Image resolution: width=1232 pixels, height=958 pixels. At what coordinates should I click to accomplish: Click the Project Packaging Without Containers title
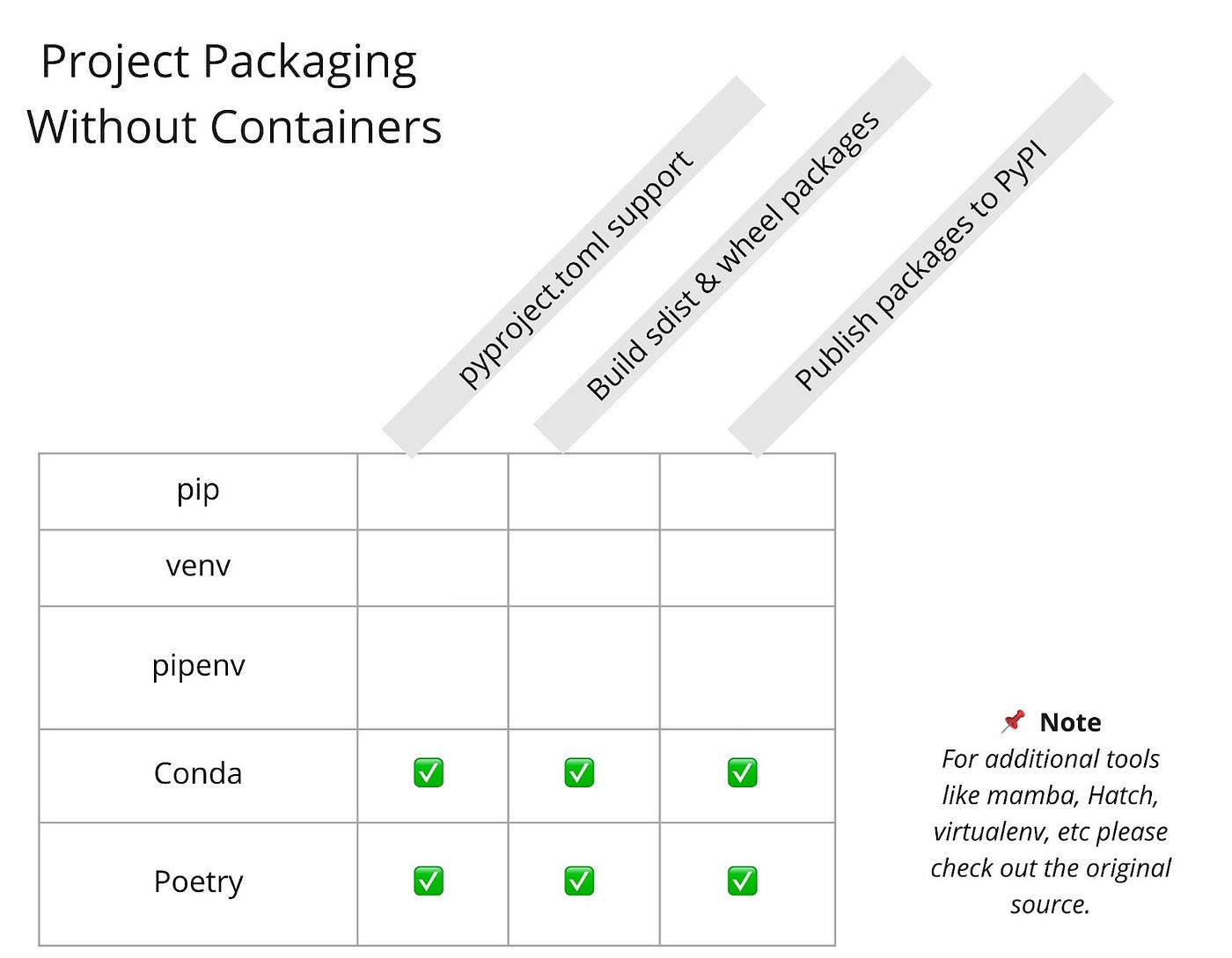[x=234, y=94]
